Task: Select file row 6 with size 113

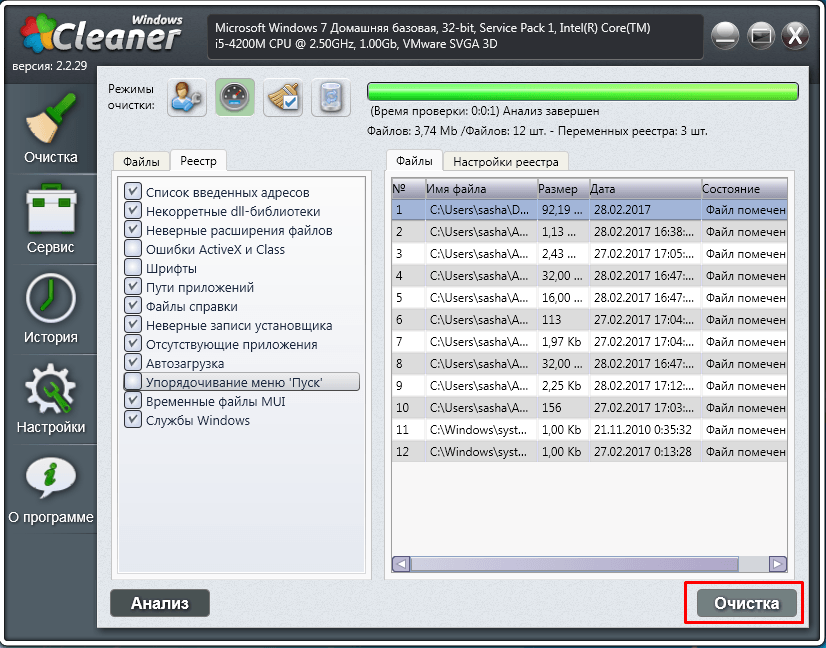Action: pyautogui.click(x=589, y=320)
